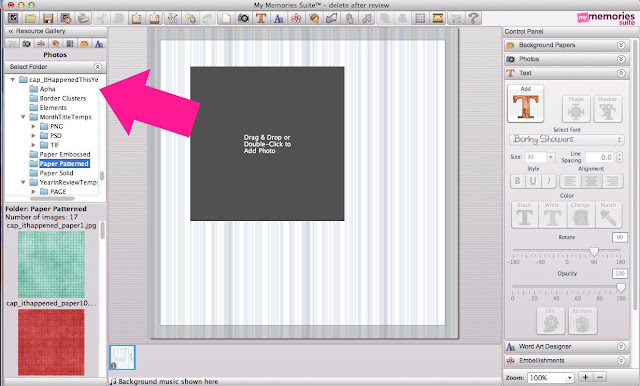Click the grid toolbar icon
Screen dimensions: 640x386
click(420, 18)
